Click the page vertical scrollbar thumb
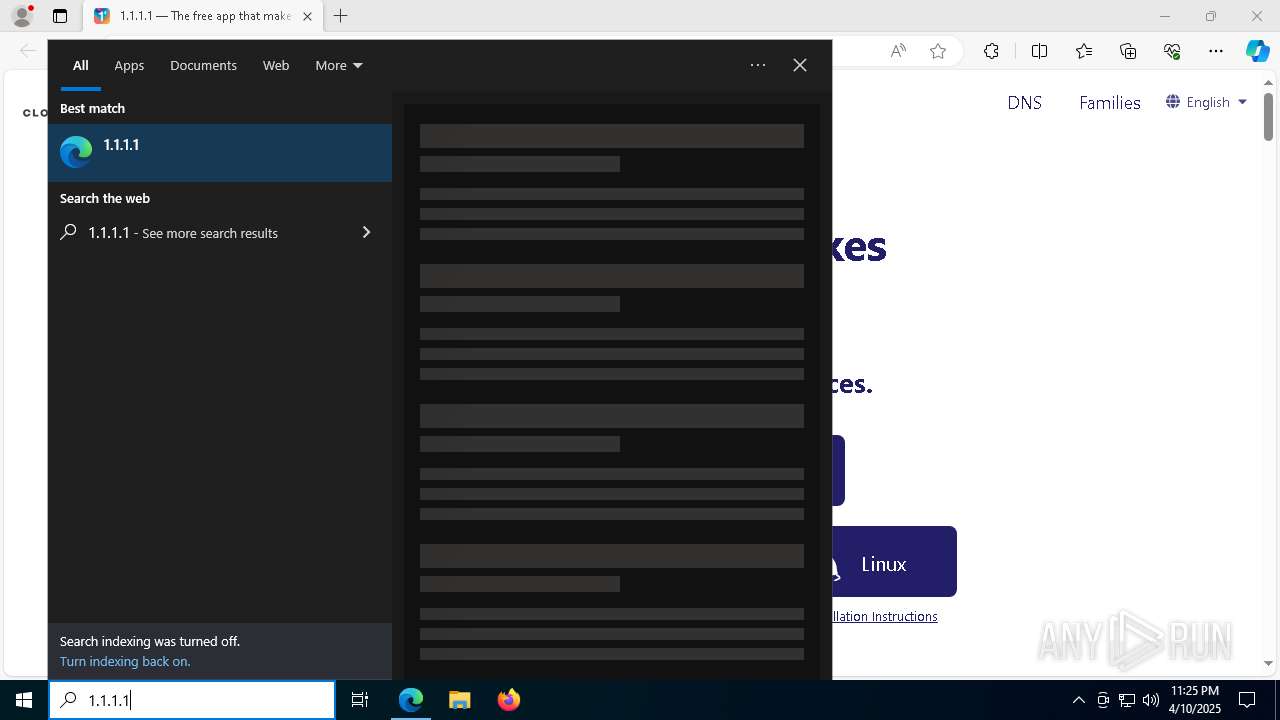 click(1268, 116)
